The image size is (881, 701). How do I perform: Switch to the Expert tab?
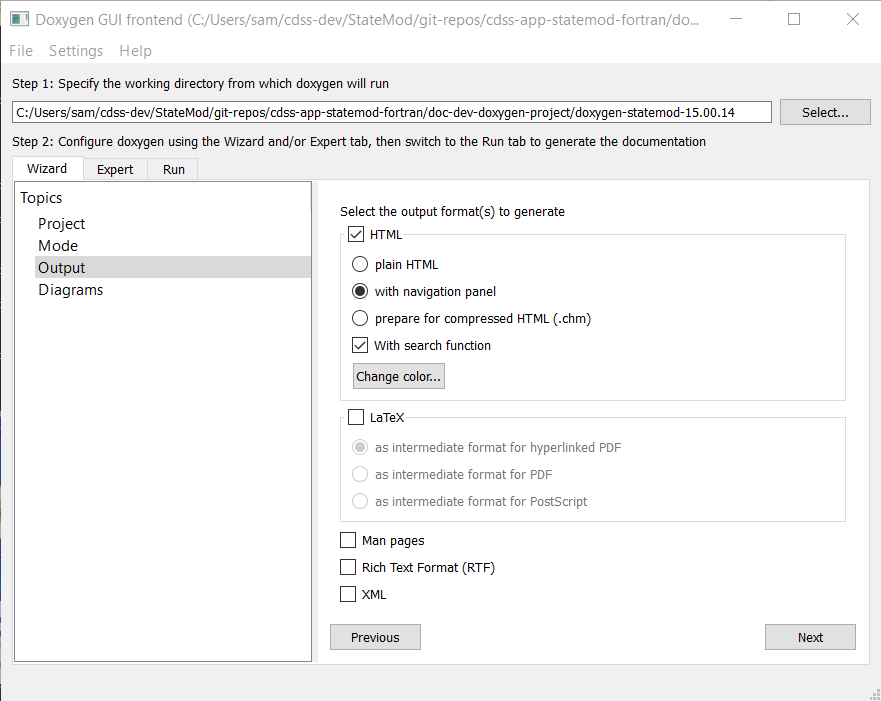(x=115, y=169)
